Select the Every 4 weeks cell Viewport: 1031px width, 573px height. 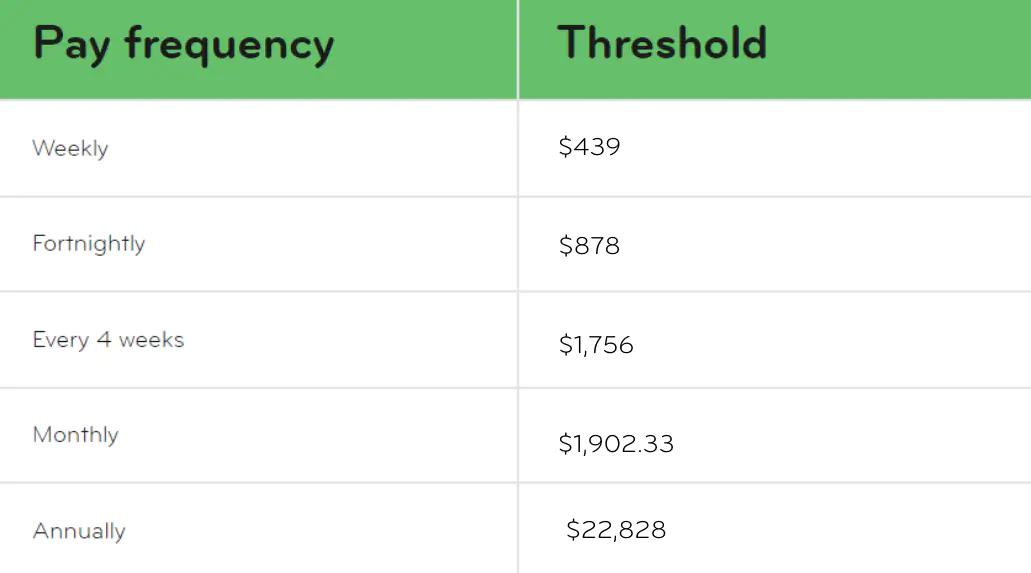(108, 340)
